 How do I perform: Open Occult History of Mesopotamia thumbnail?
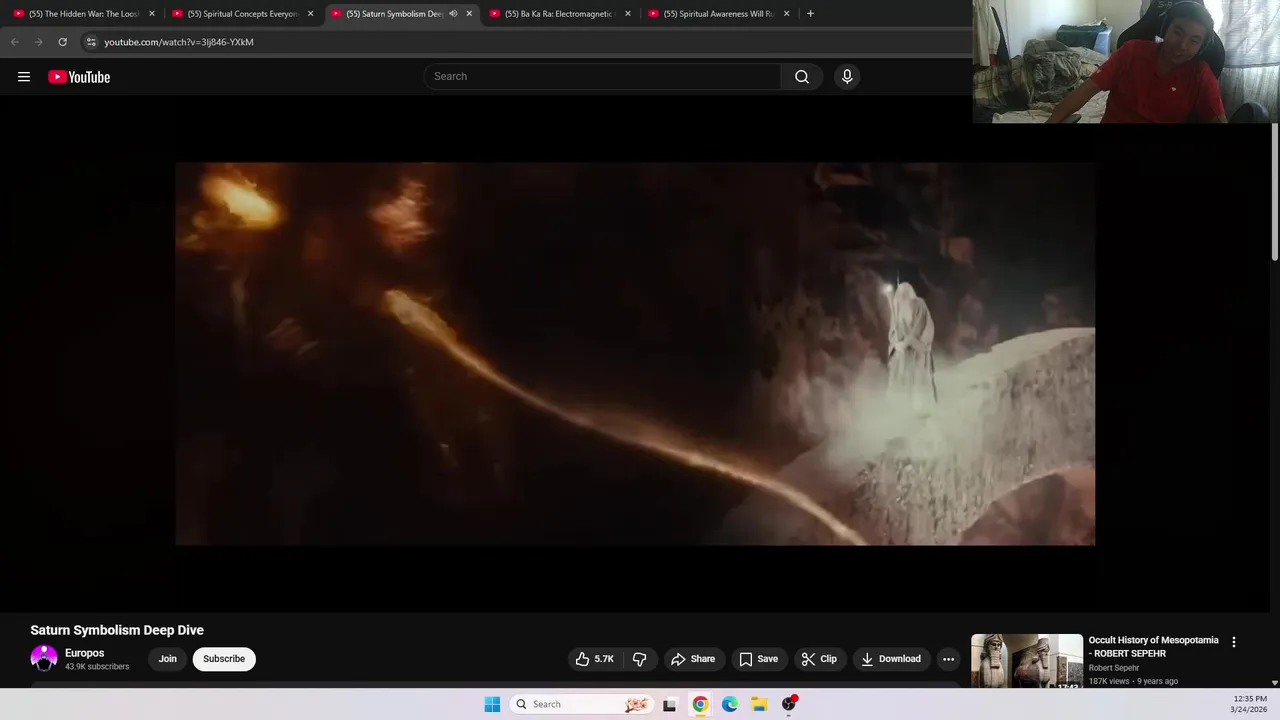click(1027, 661)
